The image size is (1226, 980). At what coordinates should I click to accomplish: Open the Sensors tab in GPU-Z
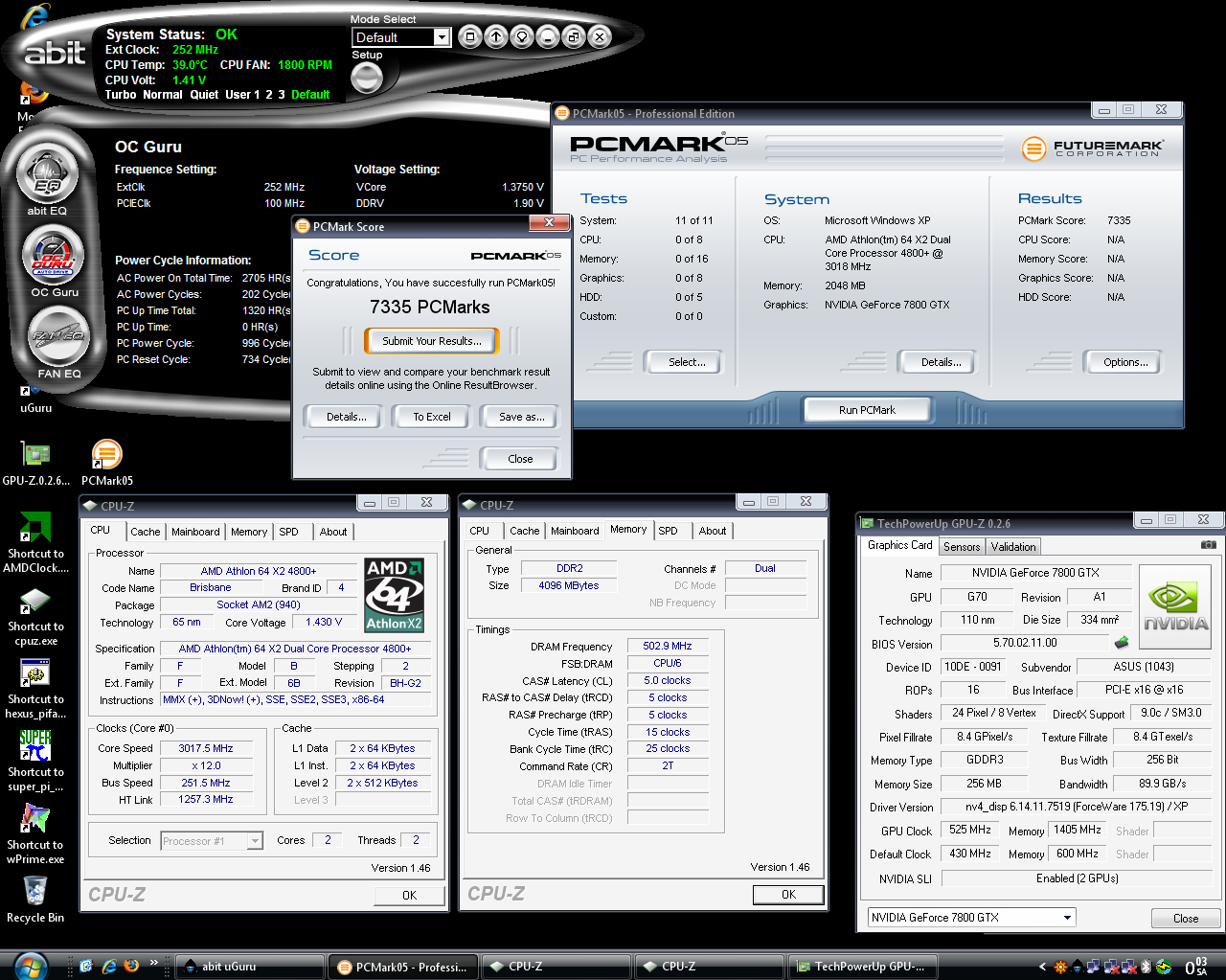coord(962,547)
